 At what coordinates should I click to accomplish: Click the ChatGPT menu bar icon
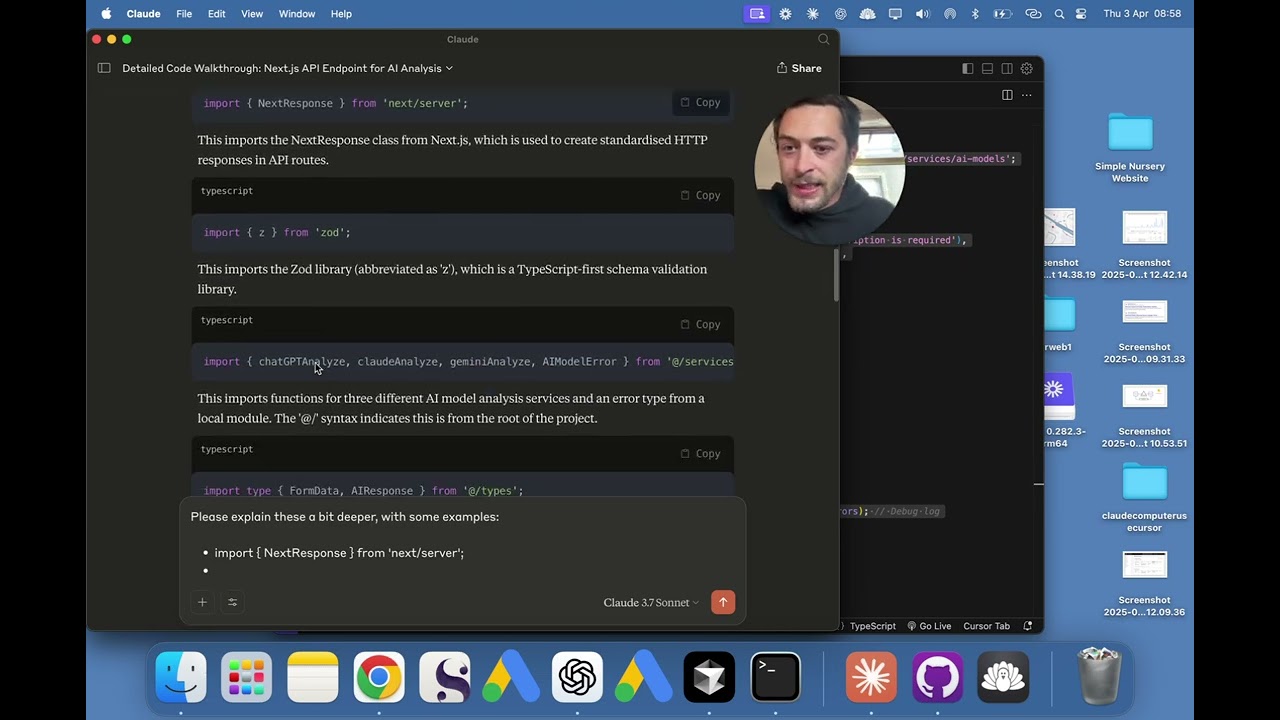(840, 14)
